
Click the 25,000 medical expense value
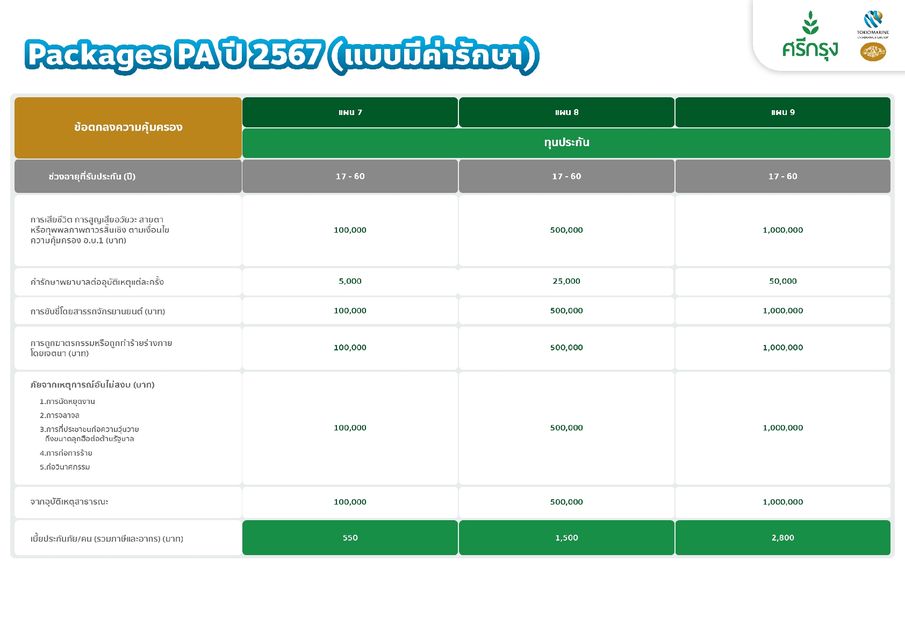pyautogui.click(x=566, y=281)
